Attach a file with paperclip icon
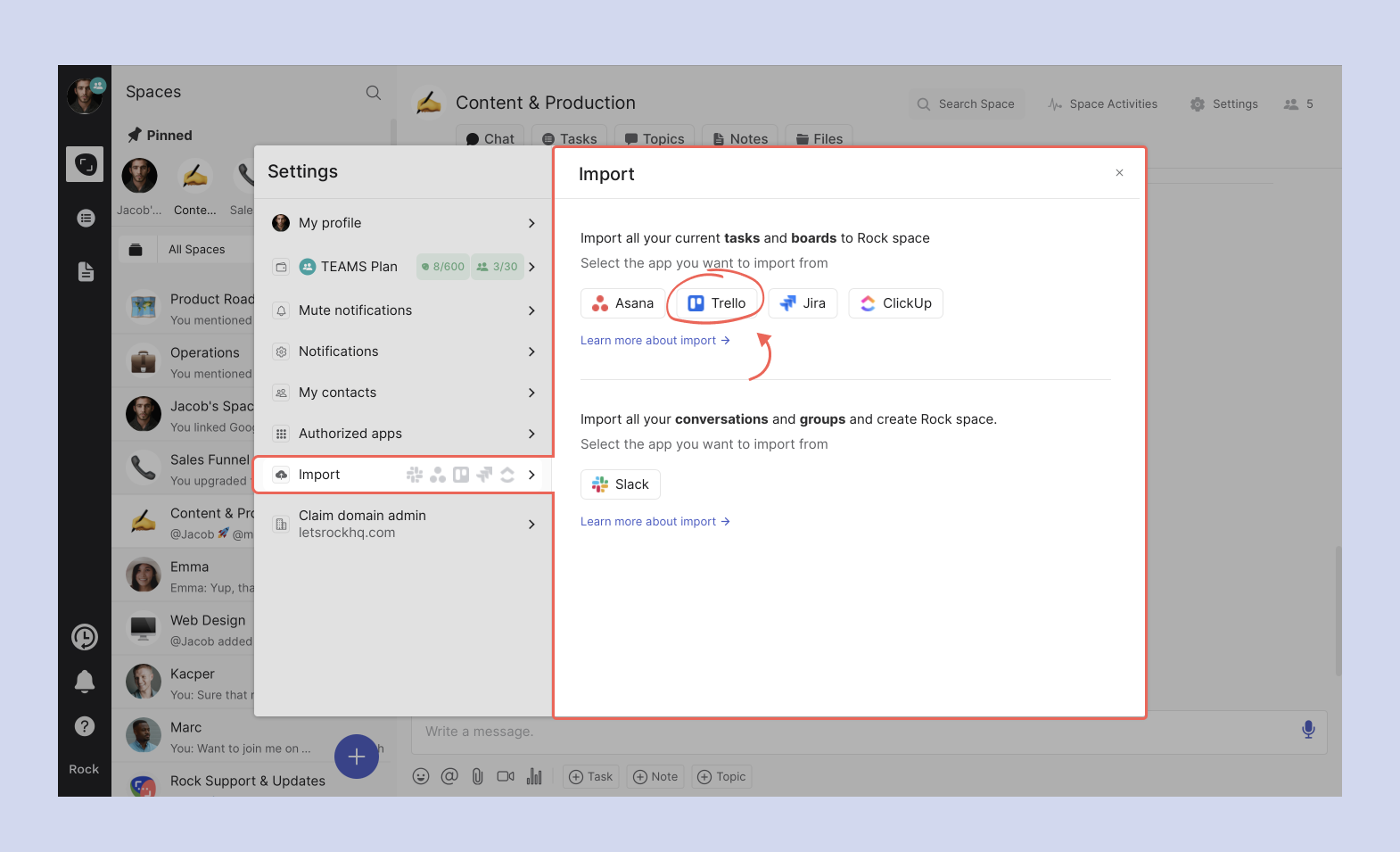 pyautogui.click(x=478, y=776)
